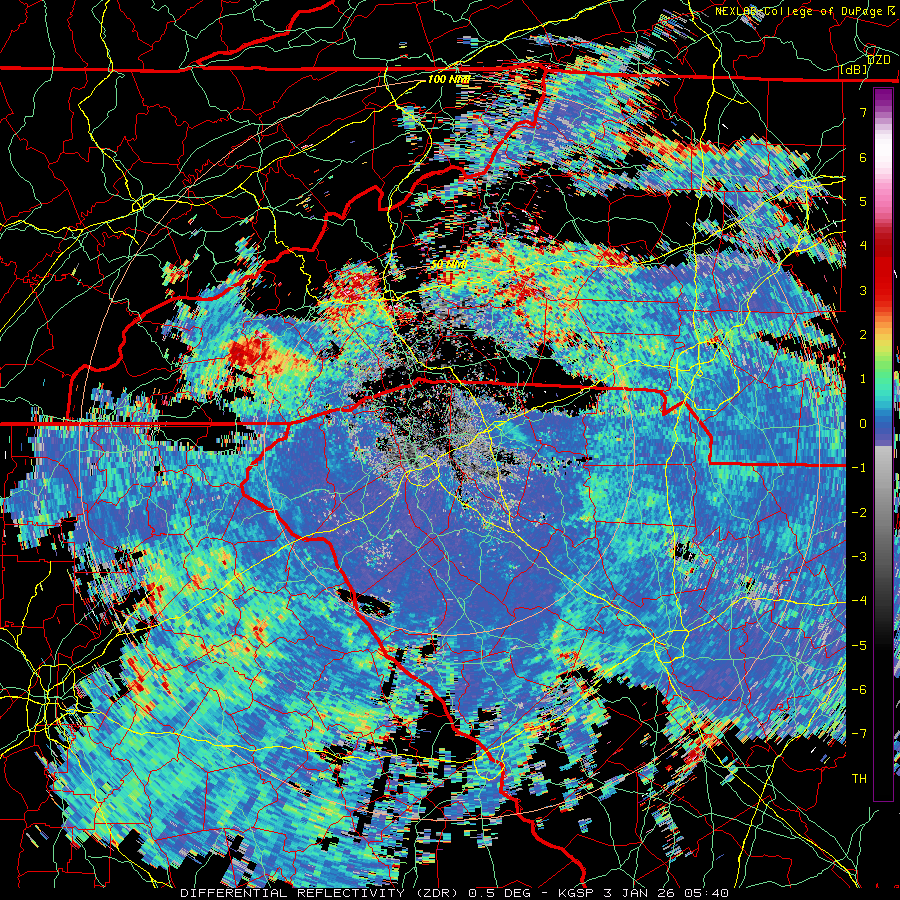
Task: Click the -6 value on the color scale
Action: (x=859, y=690)
